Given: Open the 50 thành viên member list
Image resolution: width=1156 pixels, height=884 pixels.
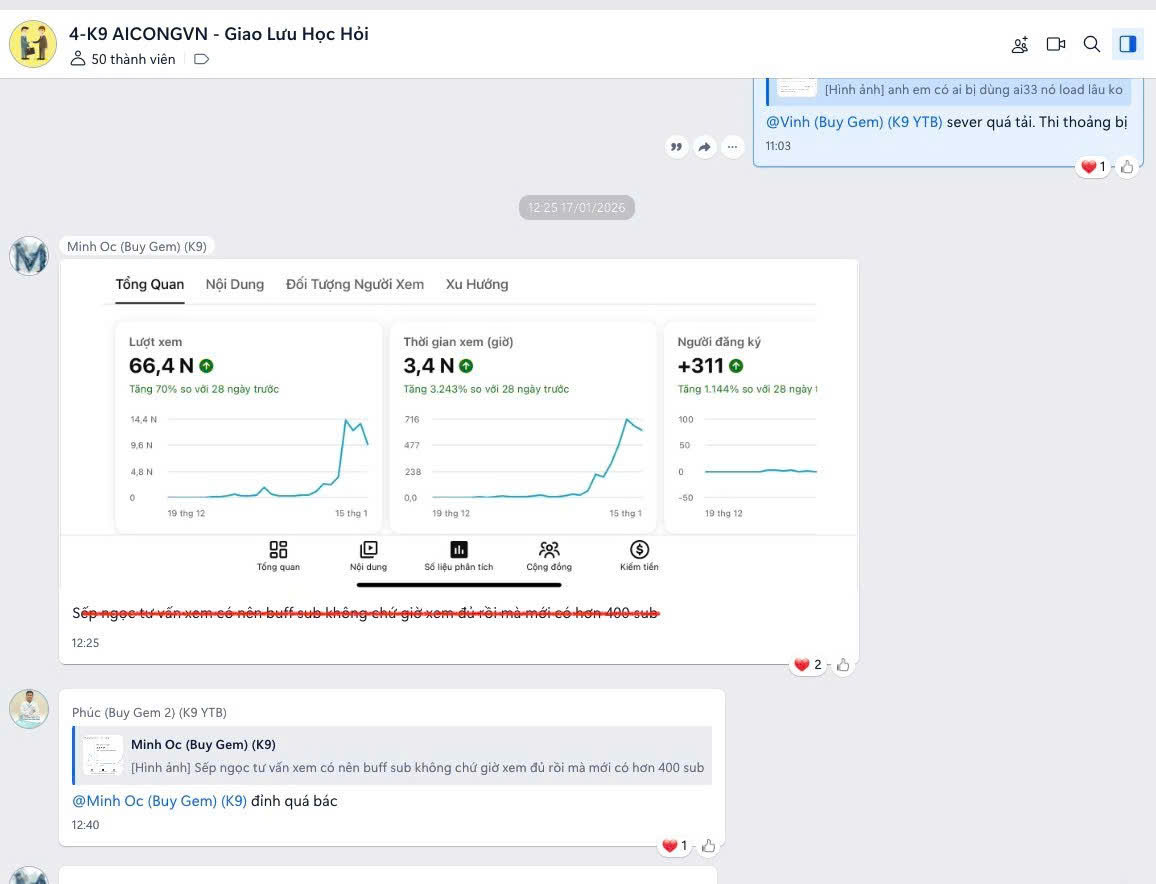Looking at the screenshot, I should pyautogui.click(x=123, y=59).
